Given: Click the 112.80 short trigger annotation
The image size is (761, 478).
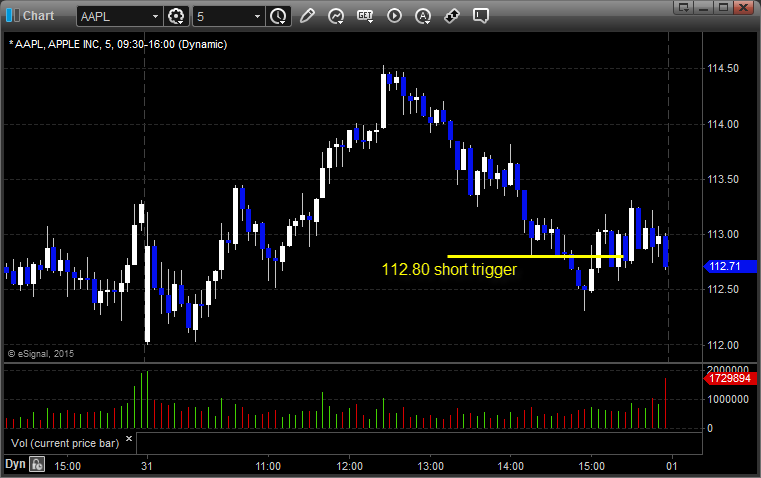Looking at the screenshot, I should (449, 269).
